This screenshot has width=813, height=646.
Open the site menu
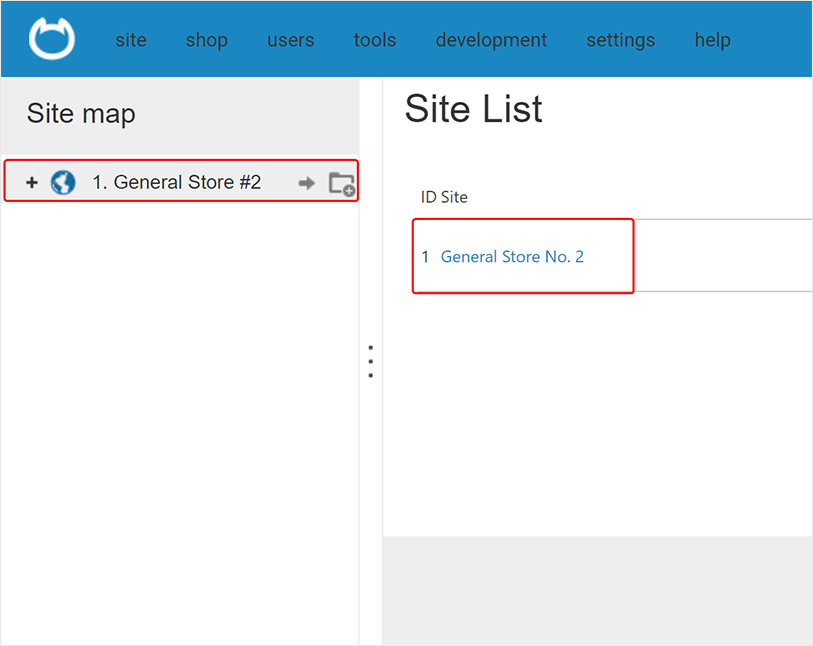(x=131, y=40)
